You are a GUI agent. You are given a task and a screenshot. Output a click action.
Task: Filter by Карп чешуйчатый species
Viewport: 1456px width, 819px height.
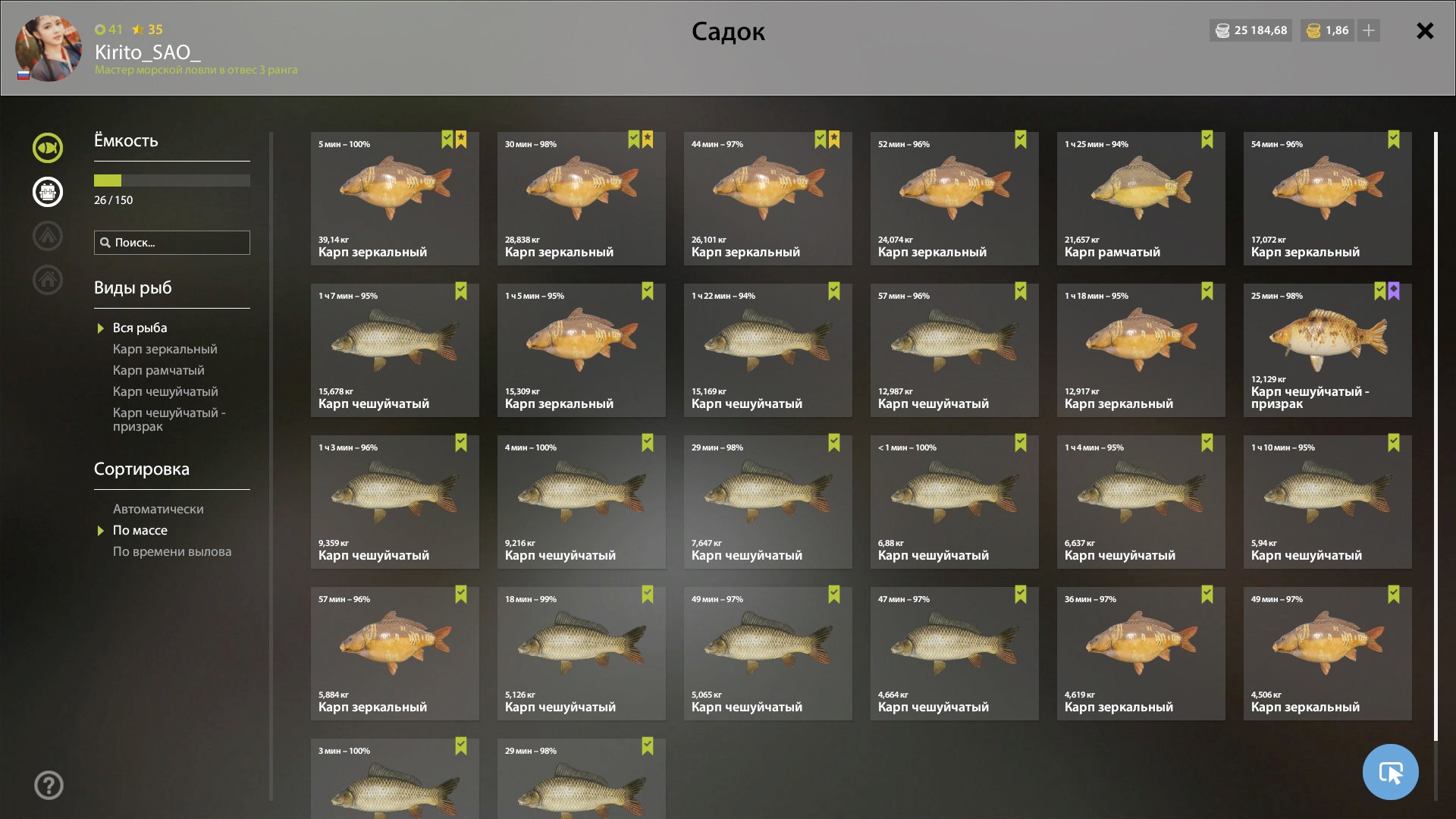(x=165, y=391)
